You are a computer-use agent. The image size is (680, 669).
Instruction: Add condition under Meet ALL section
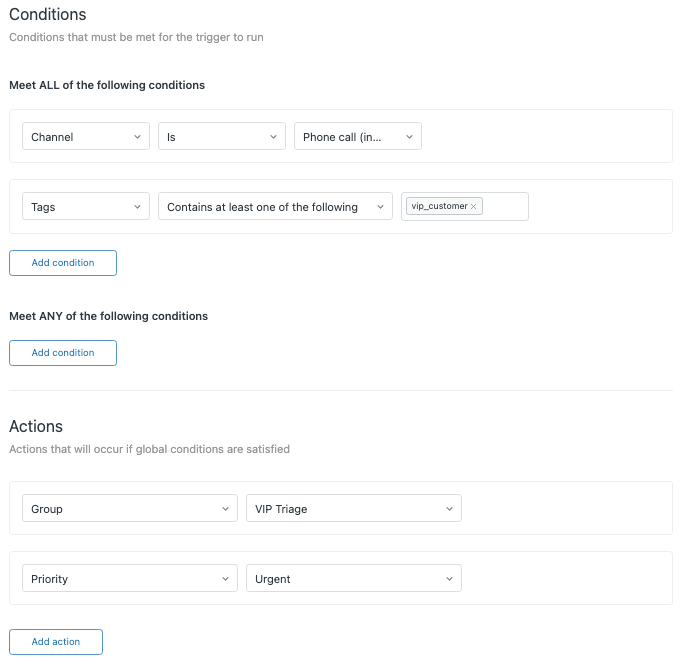coord(63,263)
